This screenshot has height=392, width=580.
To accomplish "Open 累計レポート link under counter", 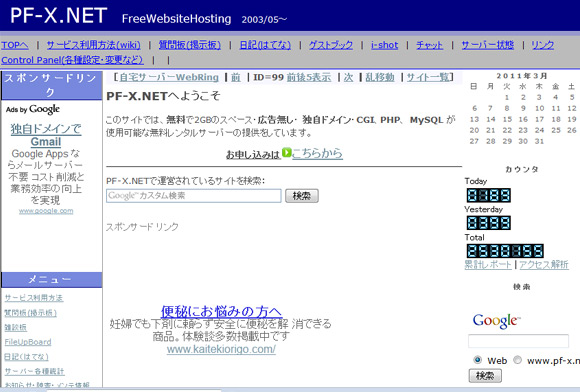I will coord(488,264).
